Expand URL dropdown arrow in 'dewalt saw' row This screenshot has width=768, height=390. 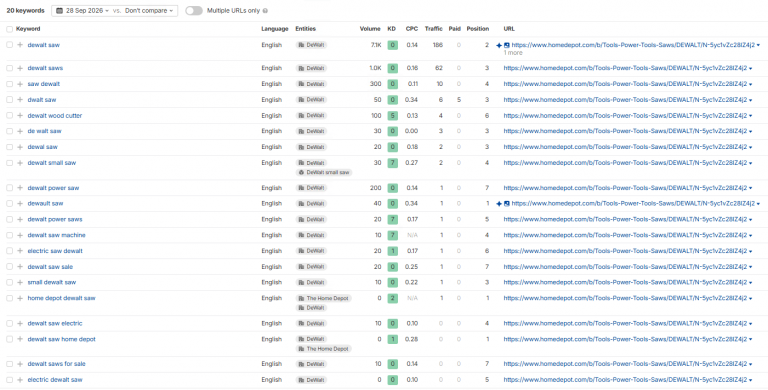point(758,46)
